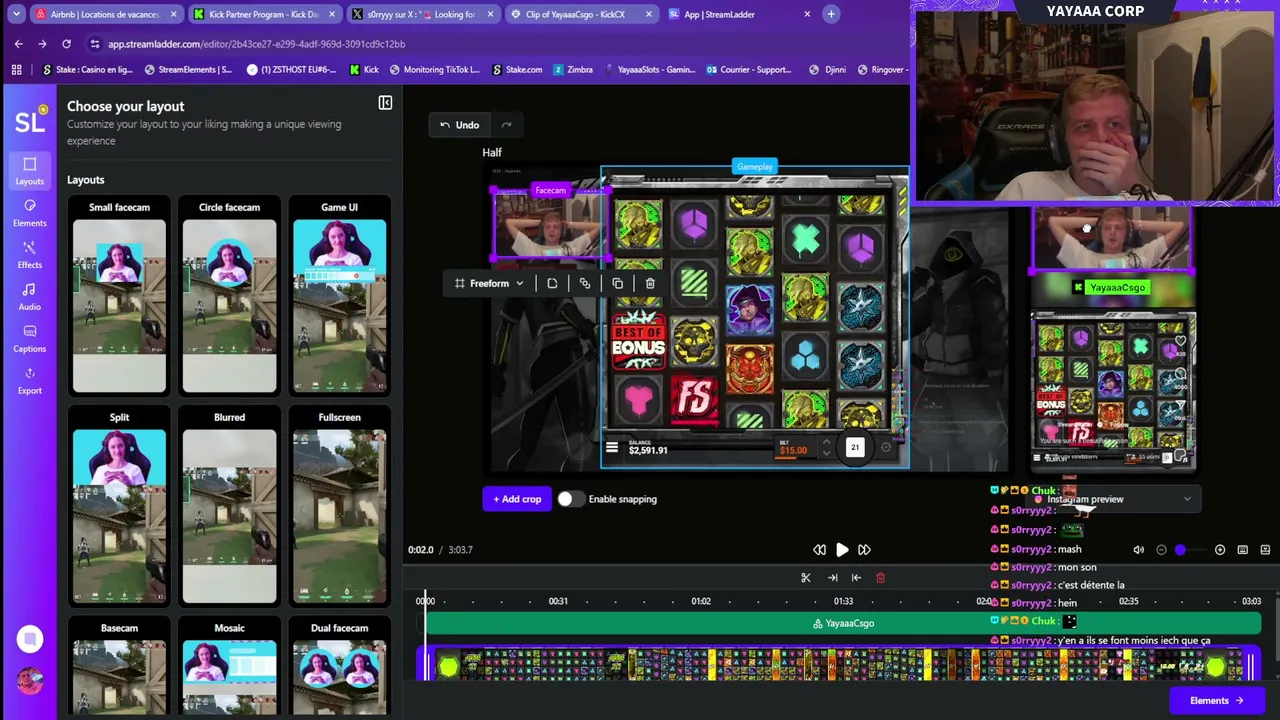Select the App StreamLadder tab
Viewport: 1280px width, 720px height.
coord(739,14)
